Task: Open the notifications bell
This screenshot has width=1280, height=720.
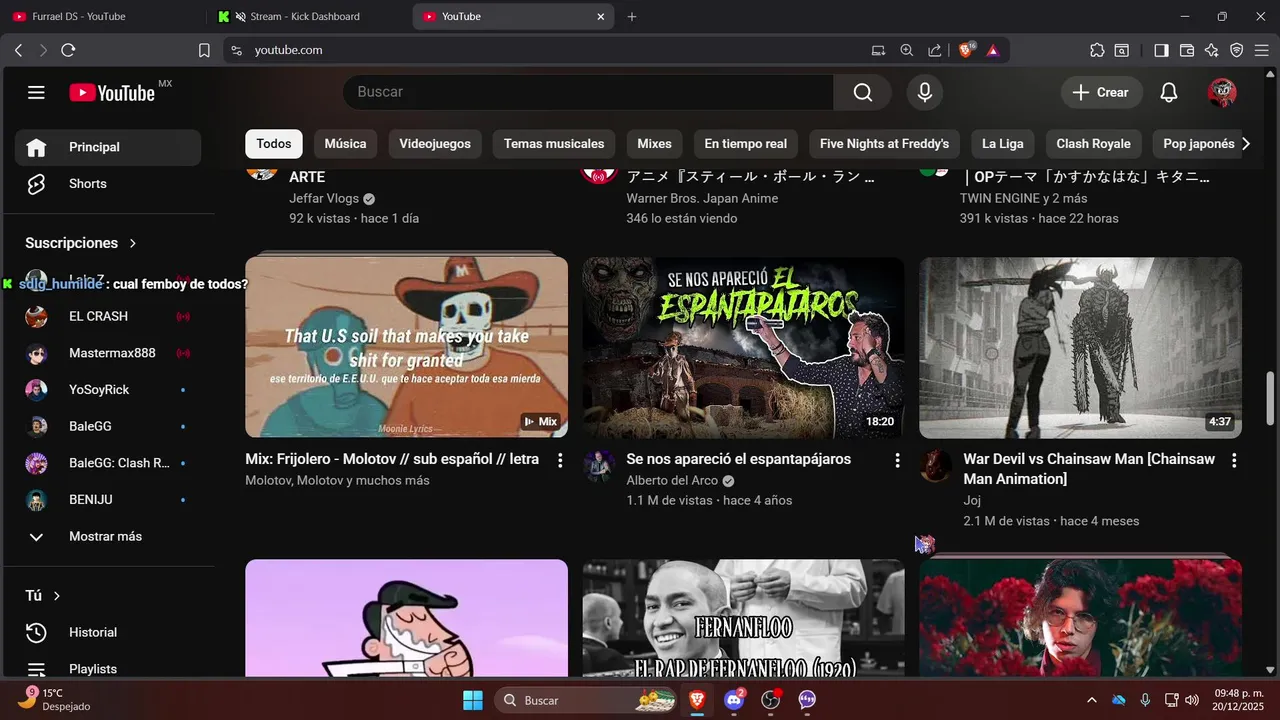Action: (x=1169, y=92)
